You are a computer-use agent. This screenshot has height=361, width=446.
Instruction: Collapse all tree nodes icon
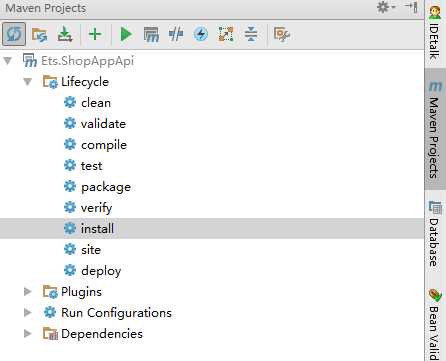(251, 34)
